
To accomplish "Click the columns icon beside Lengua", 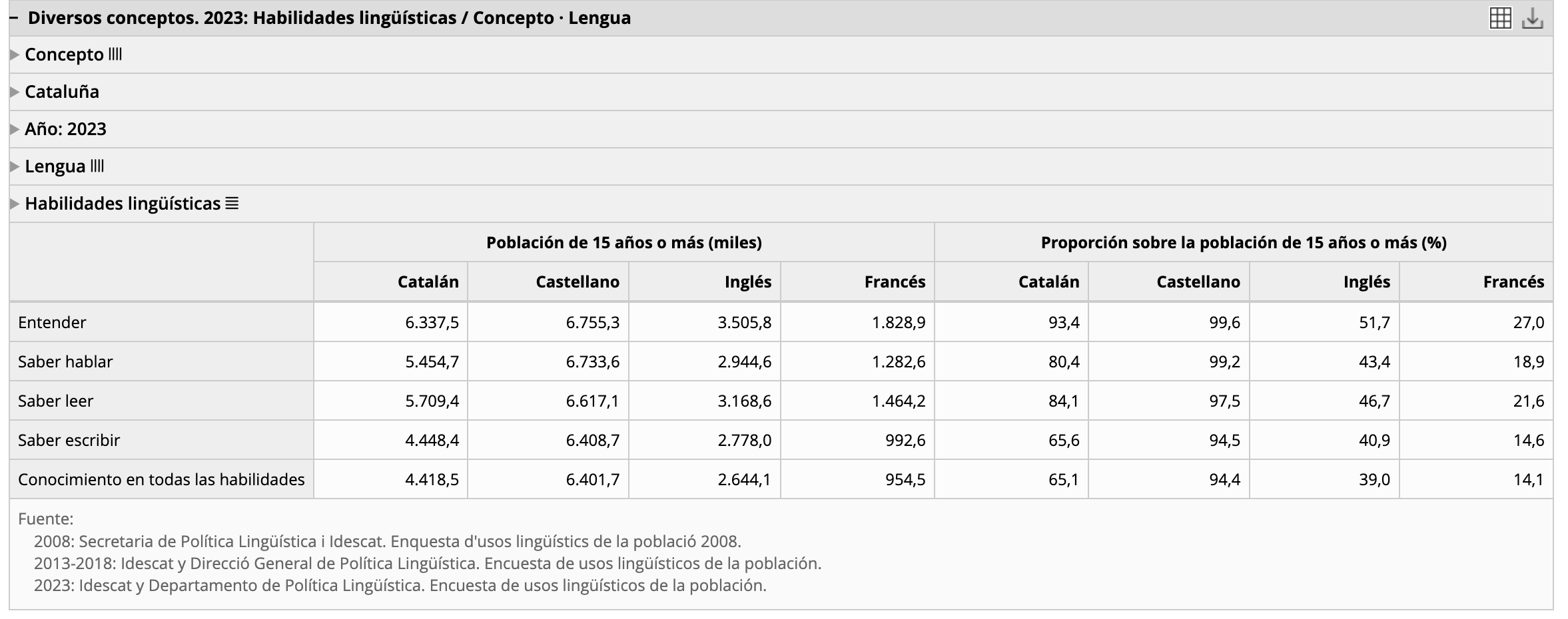I will click(x=97, y=166).
